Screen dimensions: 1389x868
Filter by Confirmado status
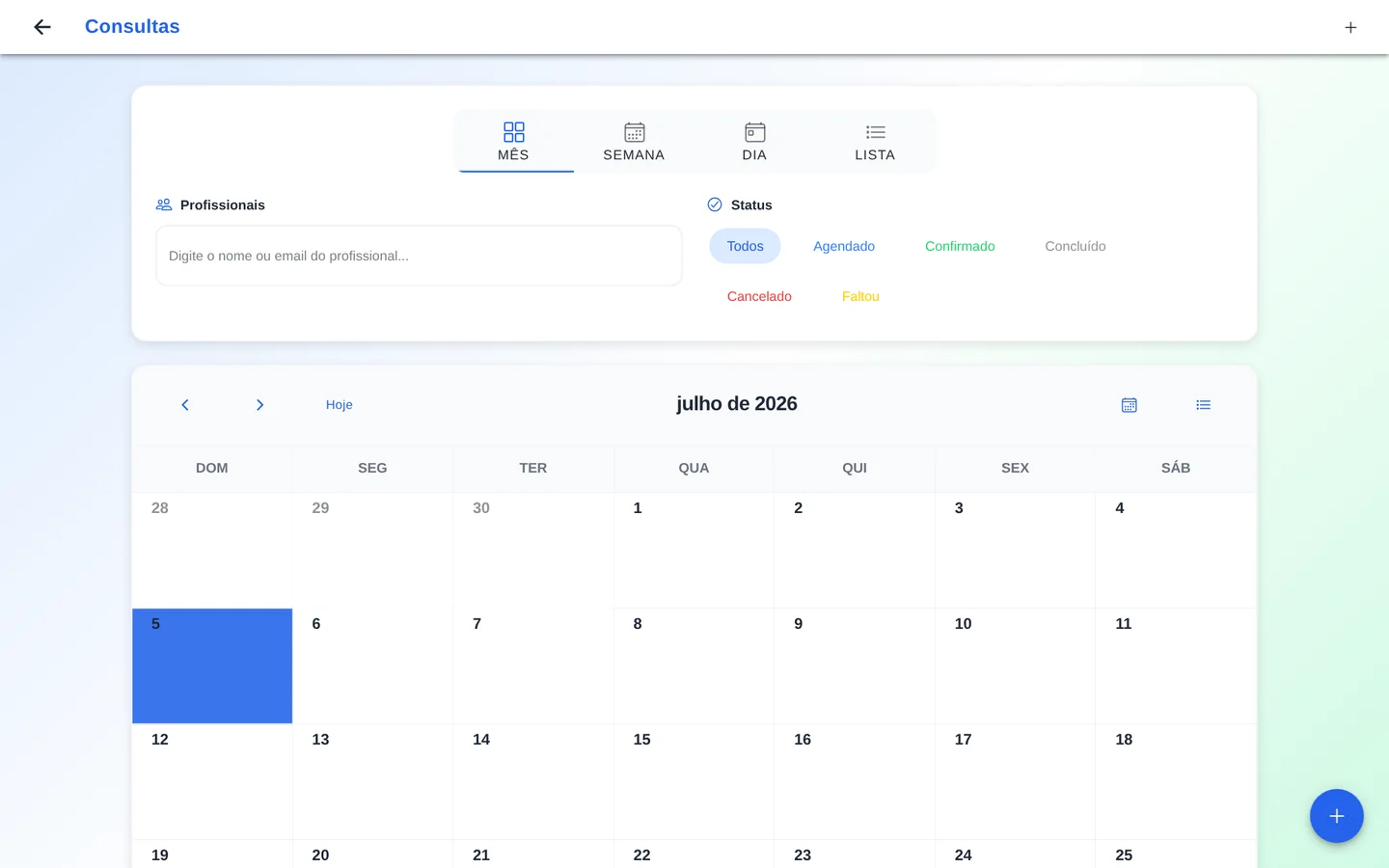coord(960,246)
